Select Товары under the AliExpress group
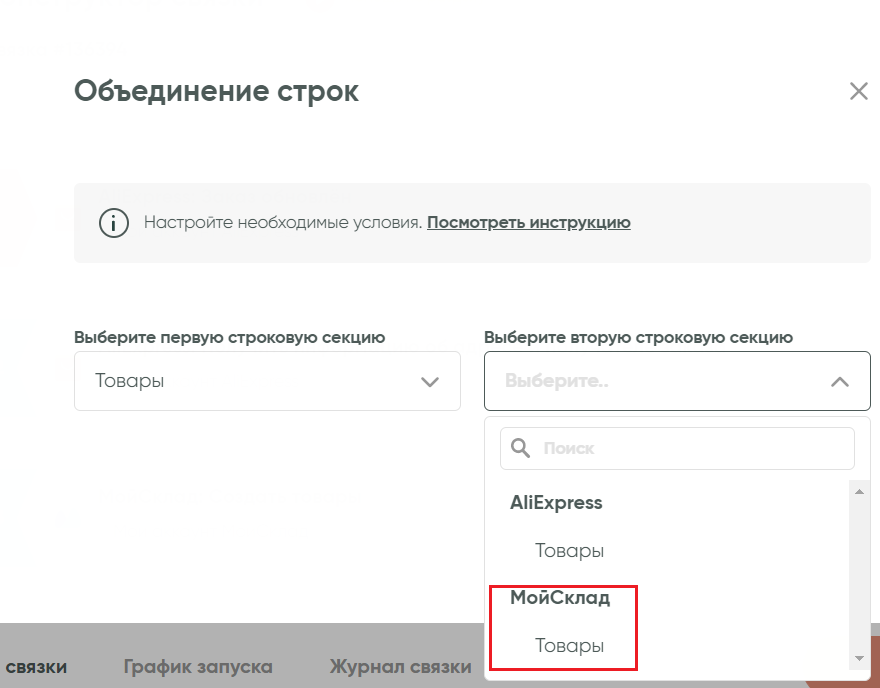 569,551
